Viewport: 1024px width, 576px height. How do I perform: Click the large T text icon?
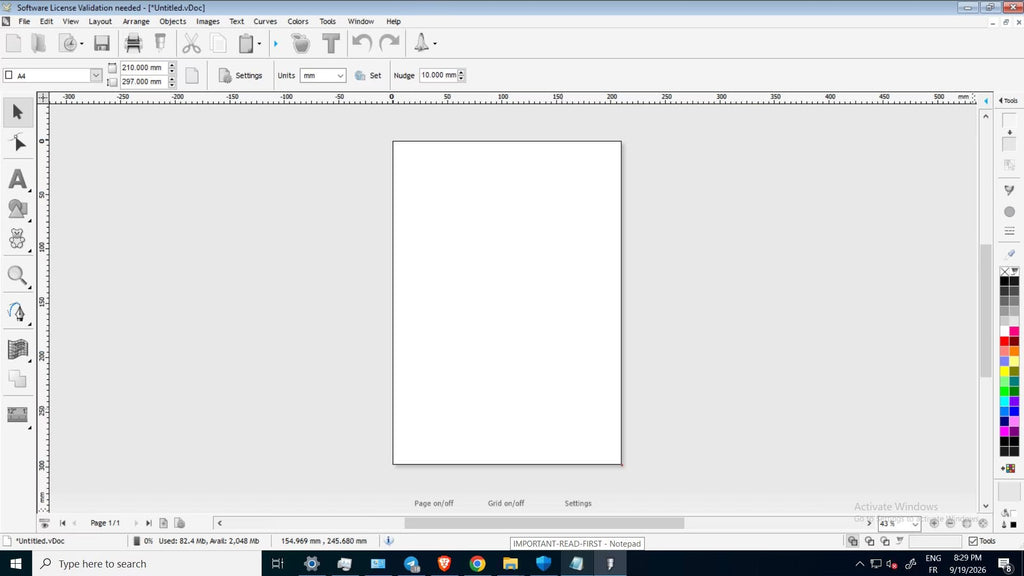tap(331, 44)
